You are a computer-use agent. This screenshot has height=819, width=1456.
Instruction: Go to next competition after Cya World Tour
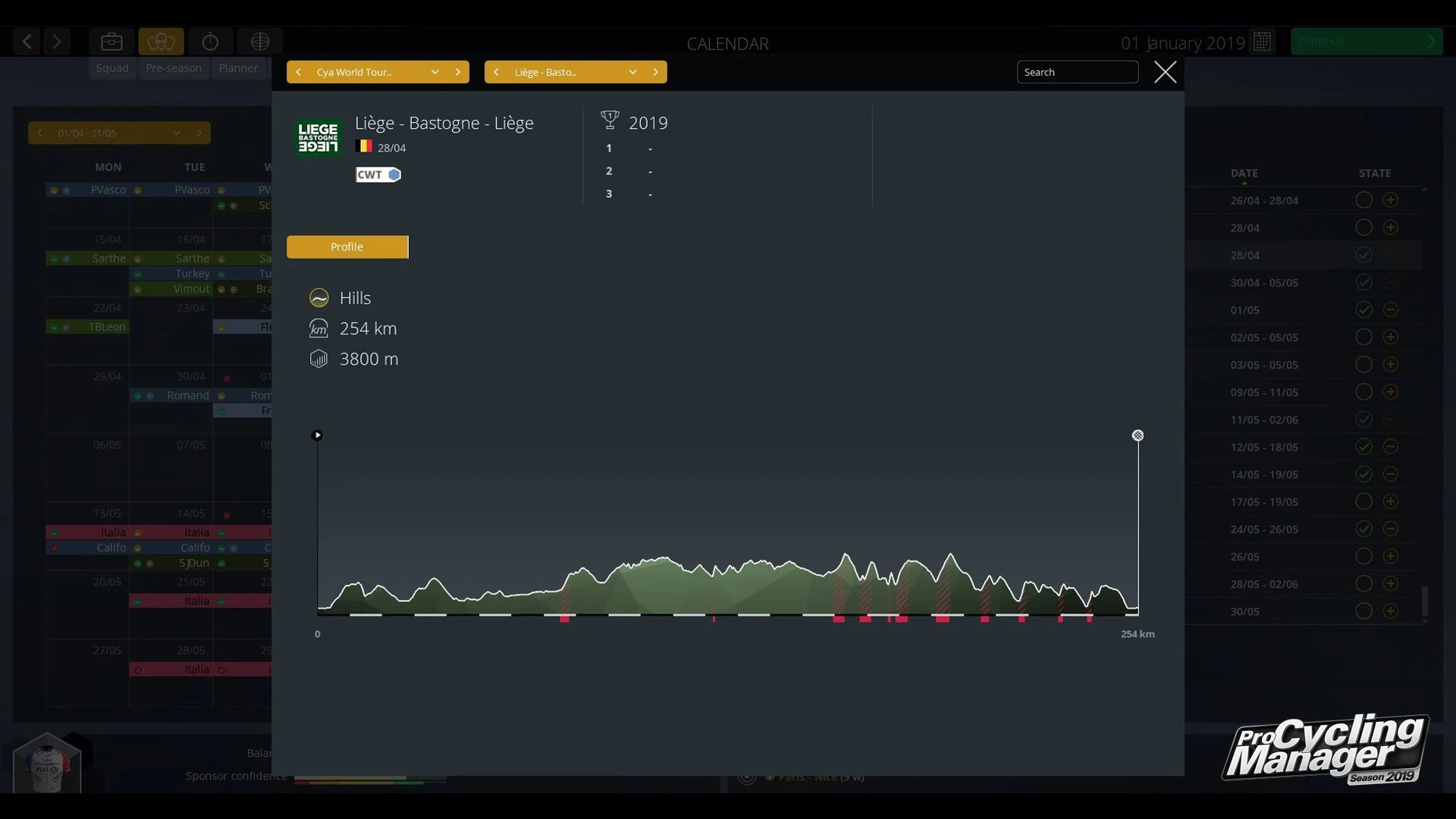[457, 72]
